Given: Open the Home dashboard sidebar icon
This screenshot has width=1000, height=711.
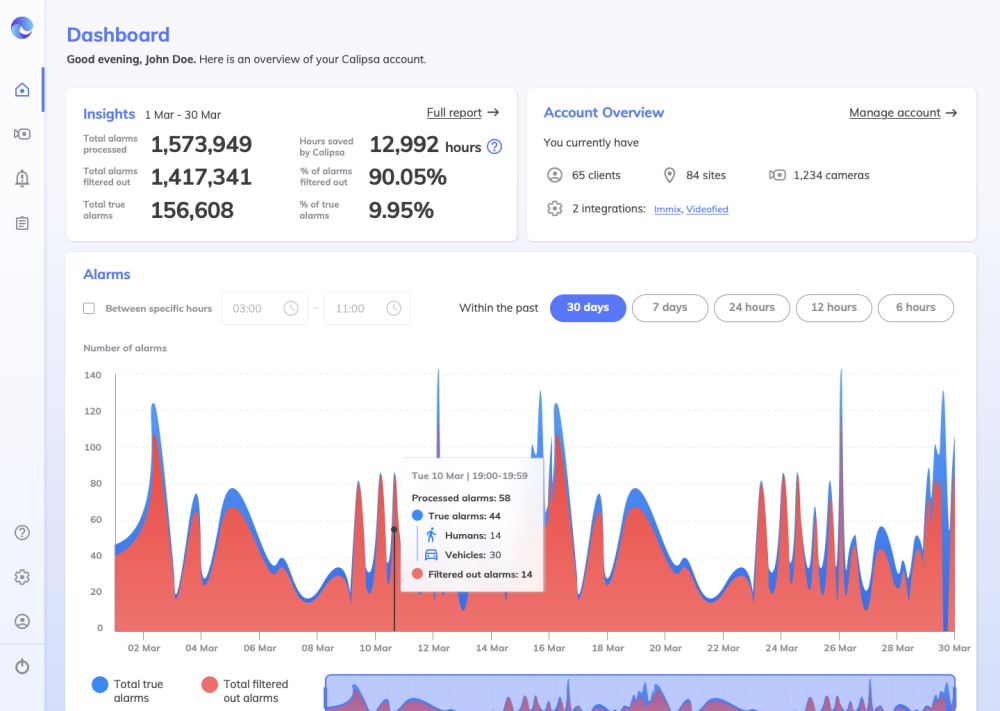Looking at the screenshot, I should point(22,90).
